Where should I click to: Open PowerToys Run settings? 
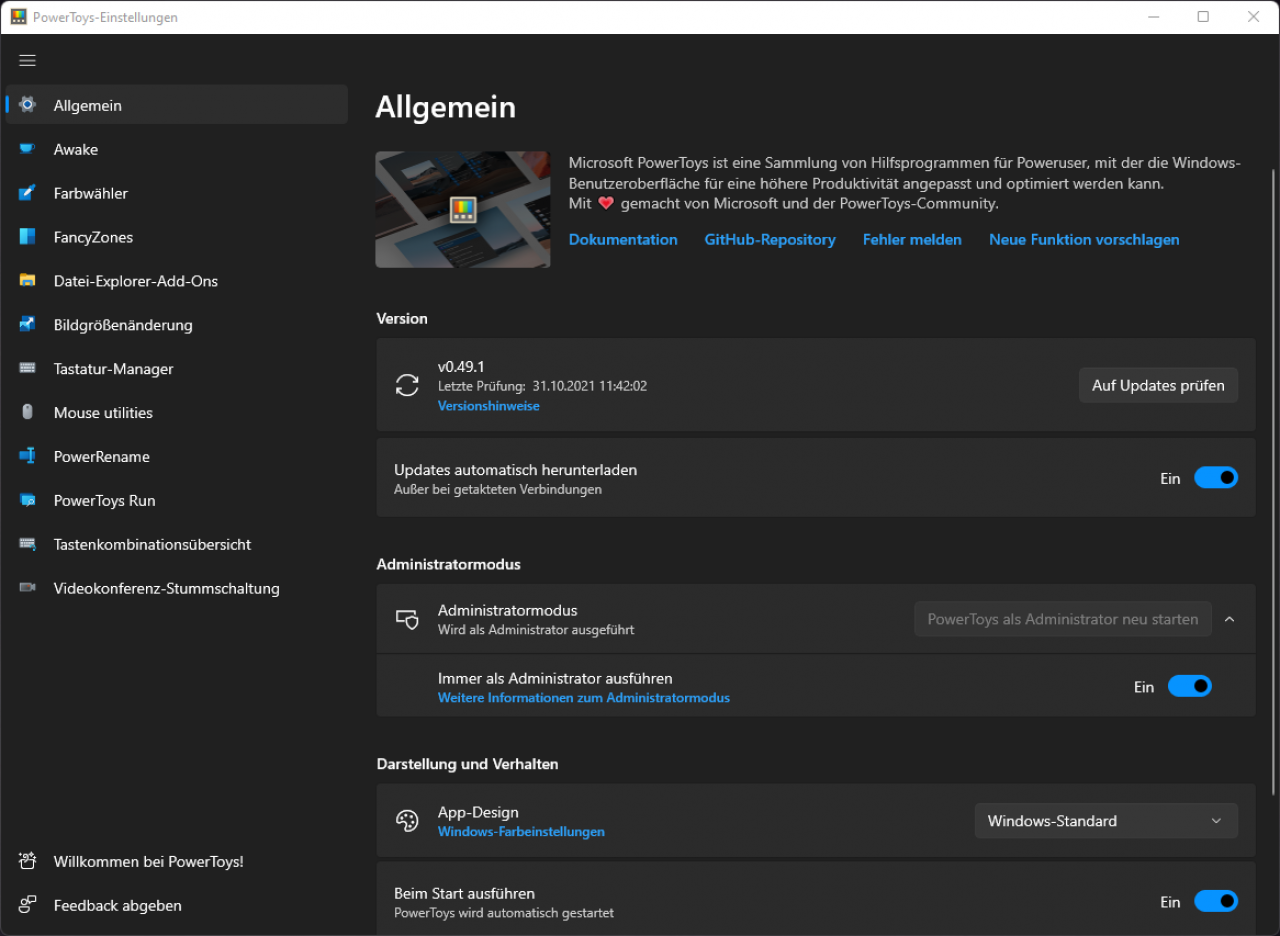point(177,501)
